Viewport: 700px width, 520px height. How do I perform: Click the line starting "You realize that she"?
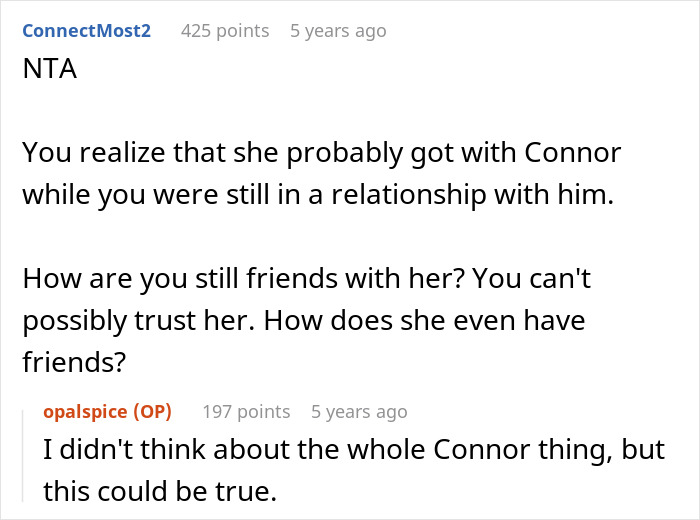coord(321,153)
